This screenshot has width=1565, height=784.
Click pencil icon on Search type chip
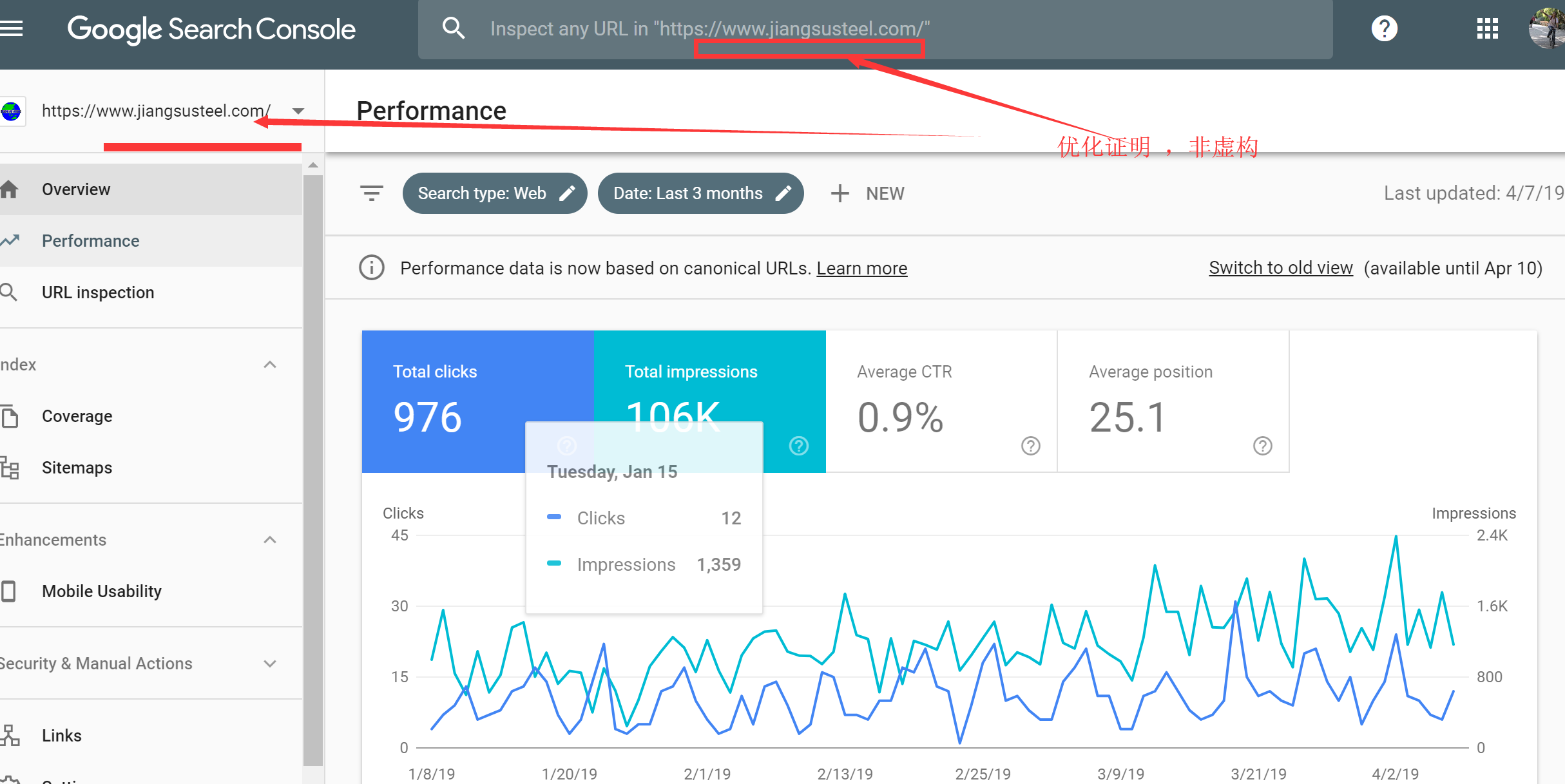tap(567, 193)
